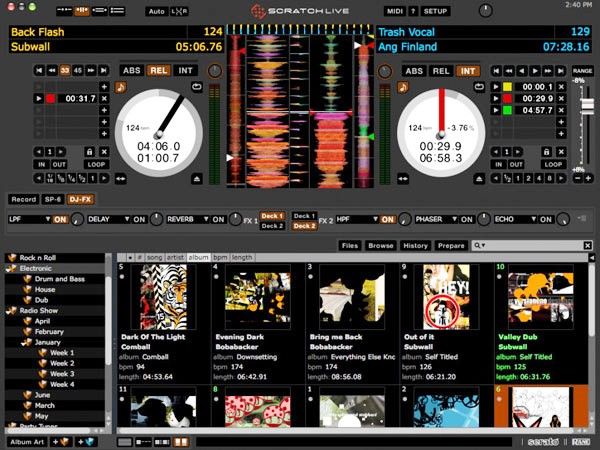Toggle right deck repeat icon
The width and height of the screenshot is (600, 450).
click(479, 87)
